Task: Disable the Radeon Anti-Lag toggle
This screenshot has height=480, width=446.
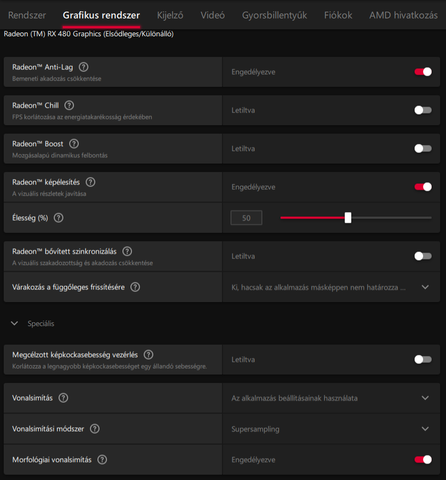Action: coord(423,72)
